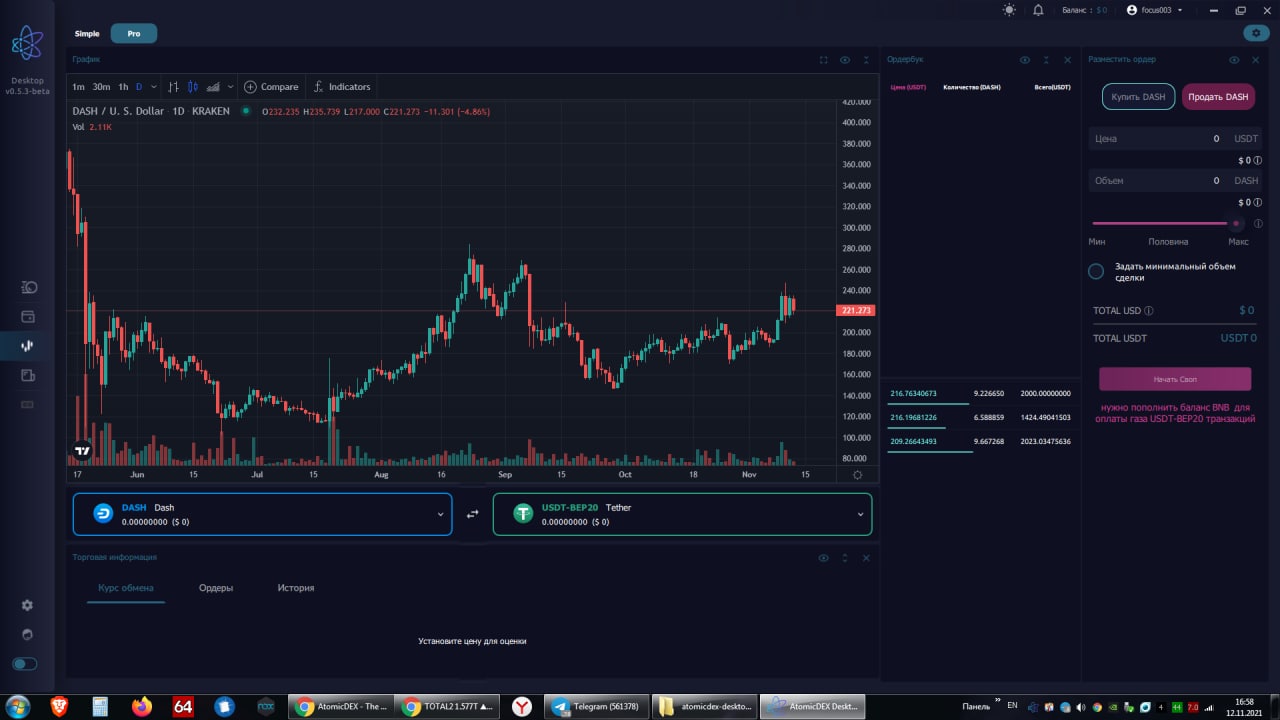Click Половина slider label
Image resolution: width=1280 pixels, height=720 pixels.
point(1168,241)
